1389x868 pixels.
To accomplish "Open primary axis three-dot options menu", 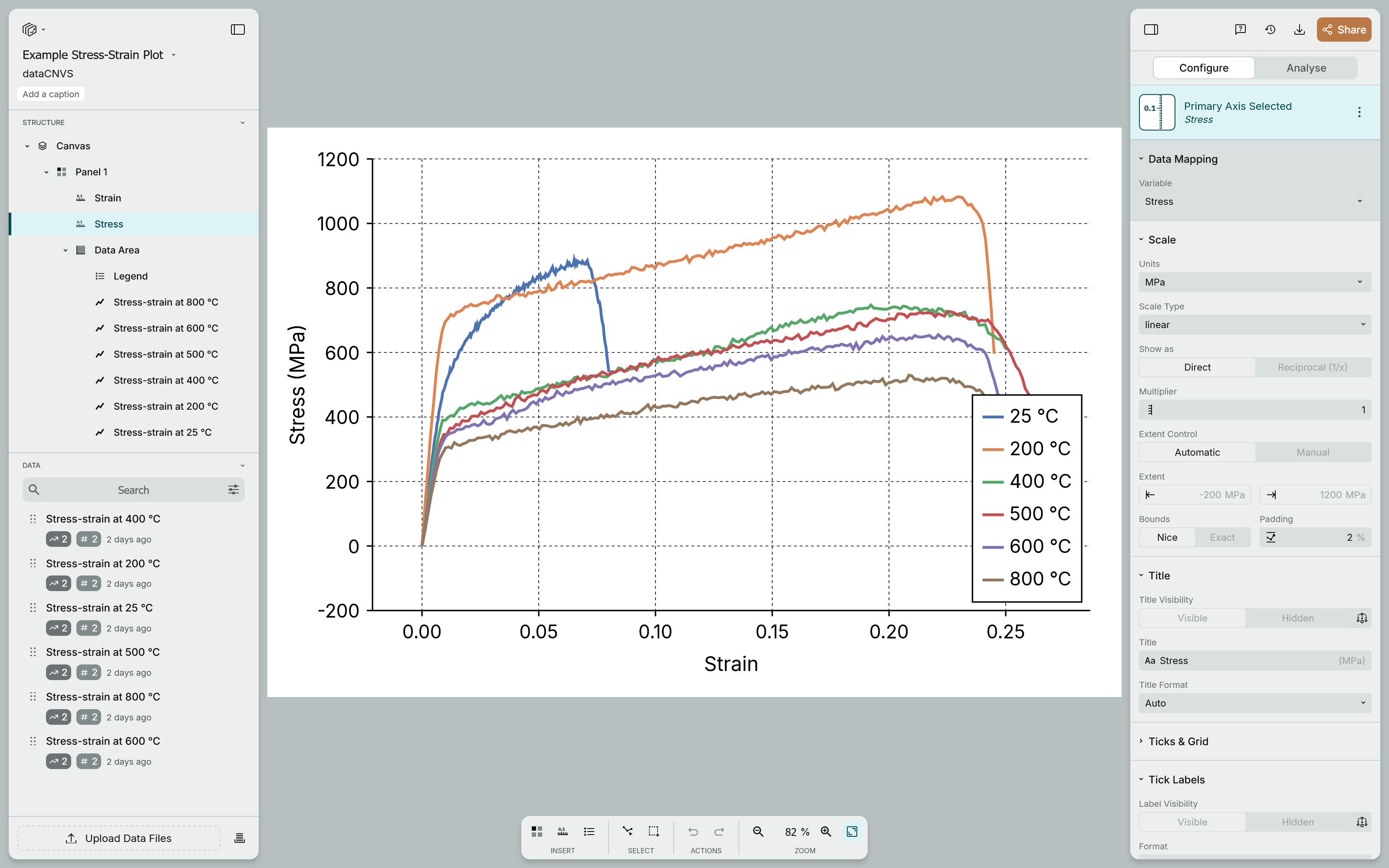I will (1359, 112).
